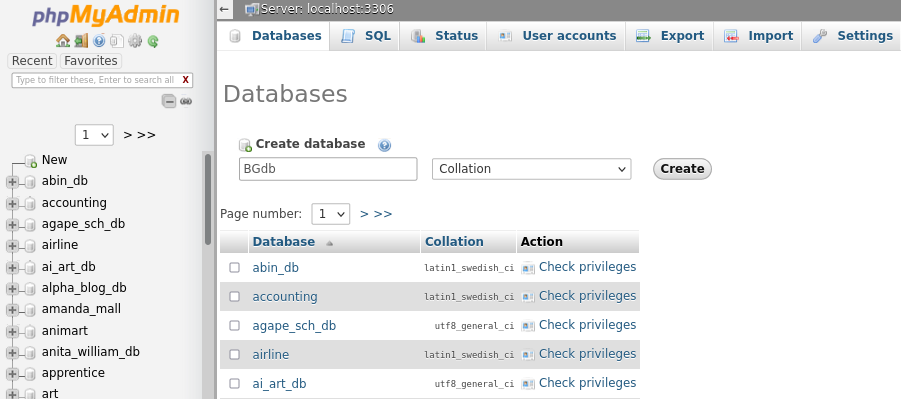Open the Import tab
Screen dimensions: 901x399
[x=757, y=36]
